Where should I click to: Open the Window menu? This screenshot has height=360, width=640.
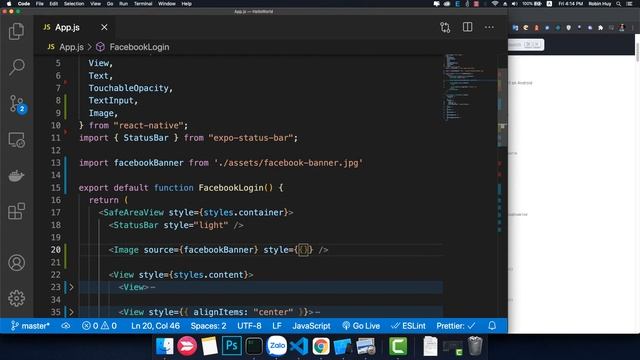167,4
